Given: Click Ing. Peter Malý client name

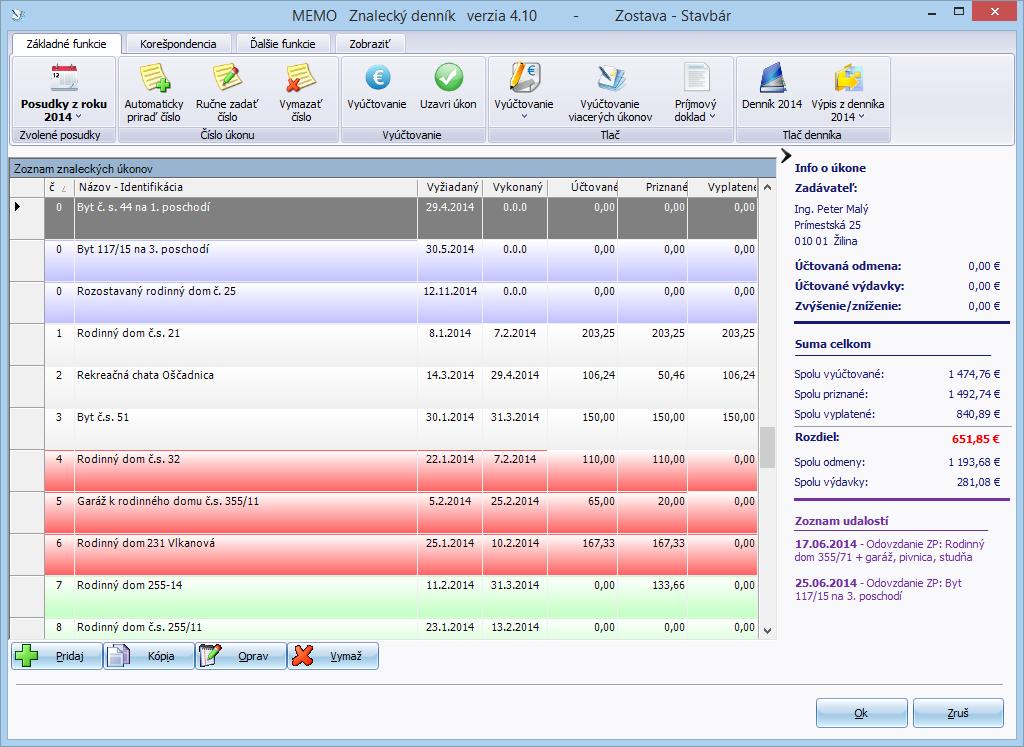Looking at the screenshot, I should (x=831, y=209).
